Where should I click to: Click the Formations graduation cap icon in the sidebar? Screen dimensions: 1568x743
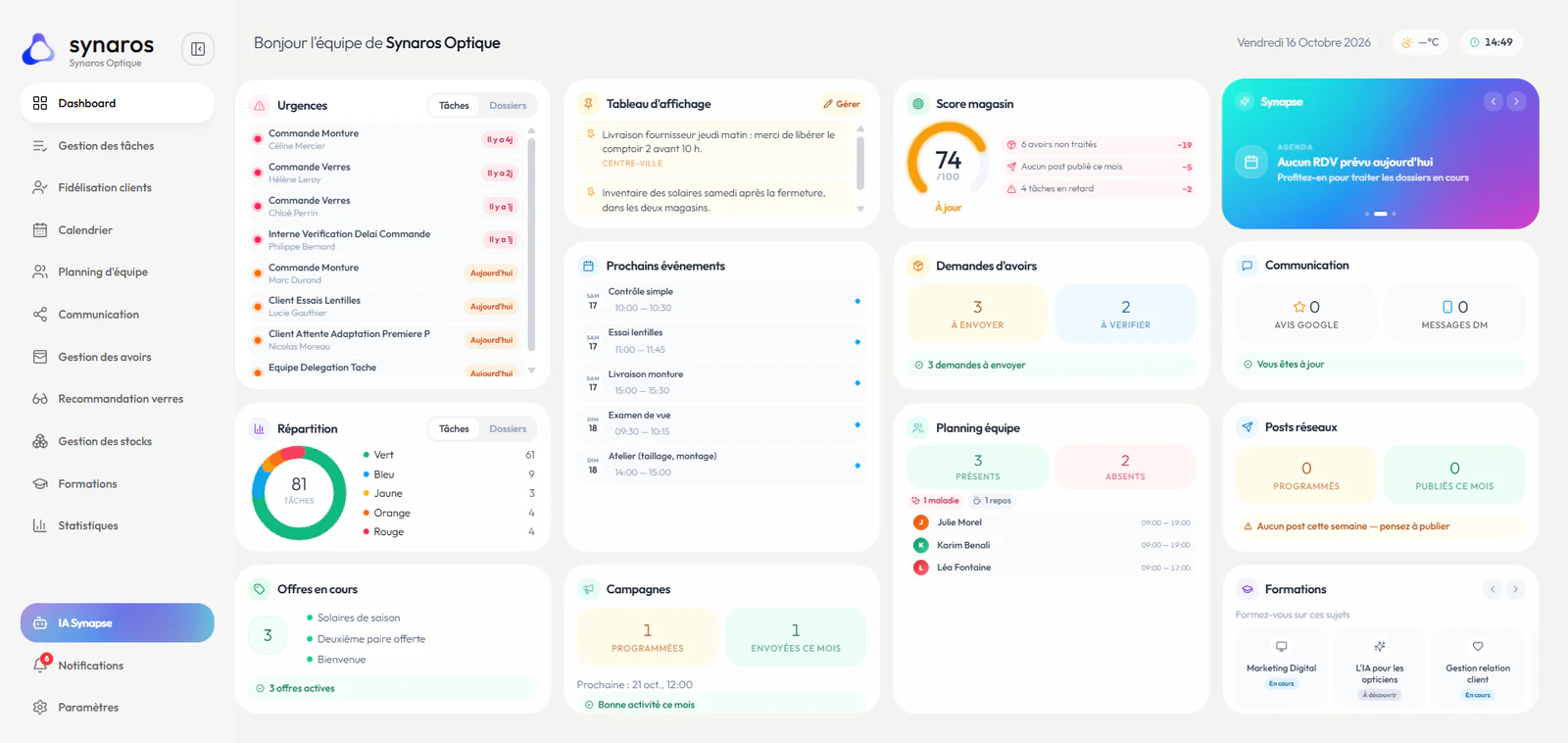(x=40, y=484)
